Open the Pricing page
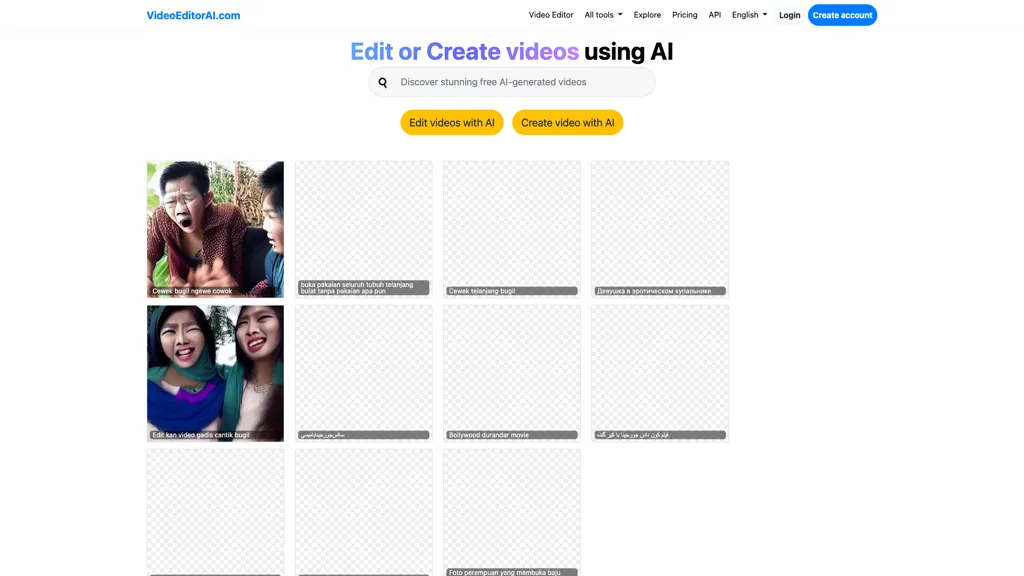 [x=684, y=15]
